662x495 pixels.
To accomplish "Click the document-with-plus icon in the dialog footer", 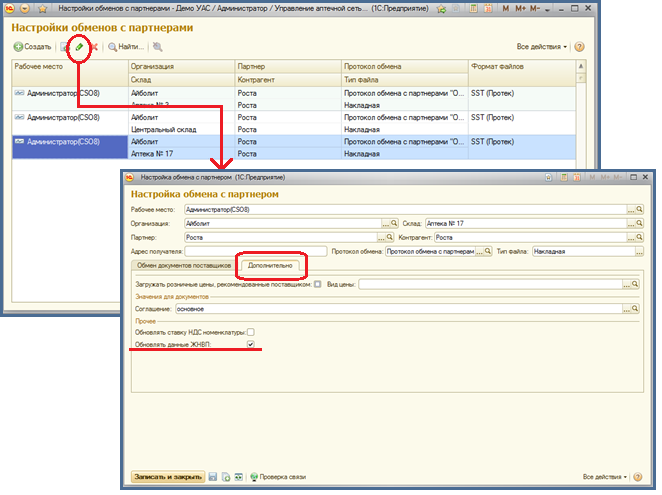I will coord(226,477).
